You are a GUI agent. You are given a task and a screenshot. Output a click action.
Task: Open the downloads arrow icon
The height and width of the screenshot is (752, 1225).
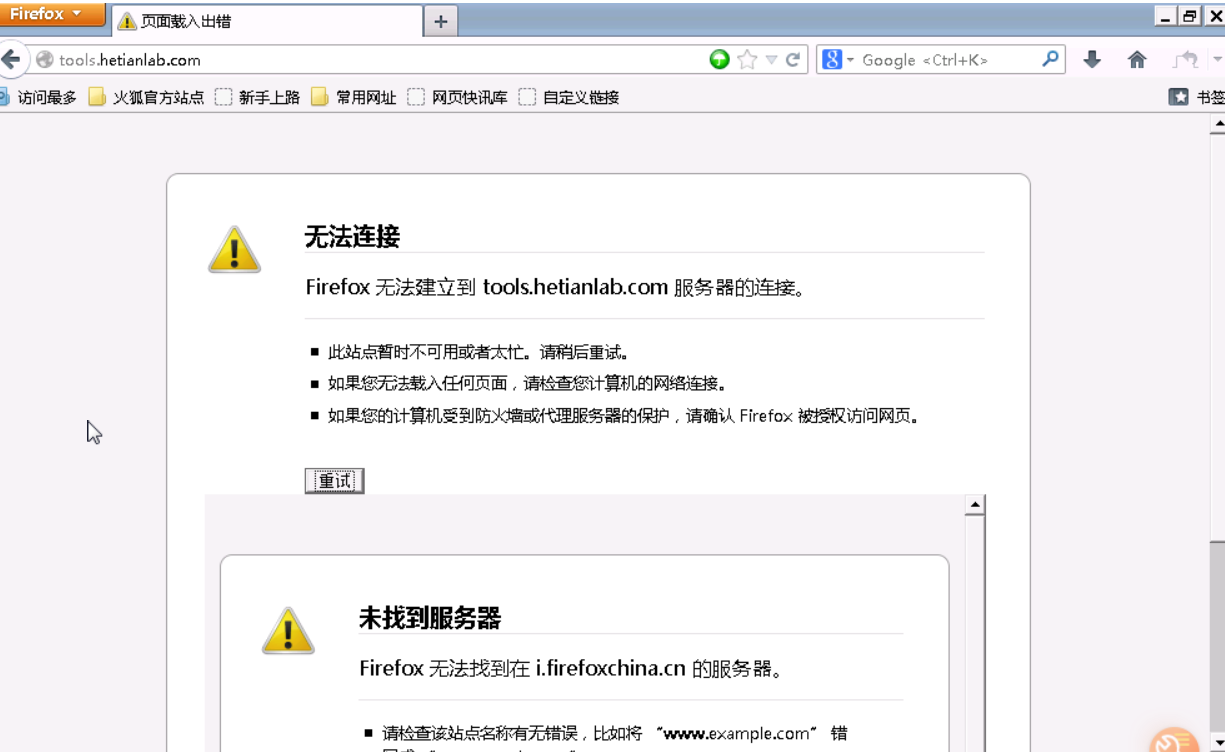[x=1092, y=60]
